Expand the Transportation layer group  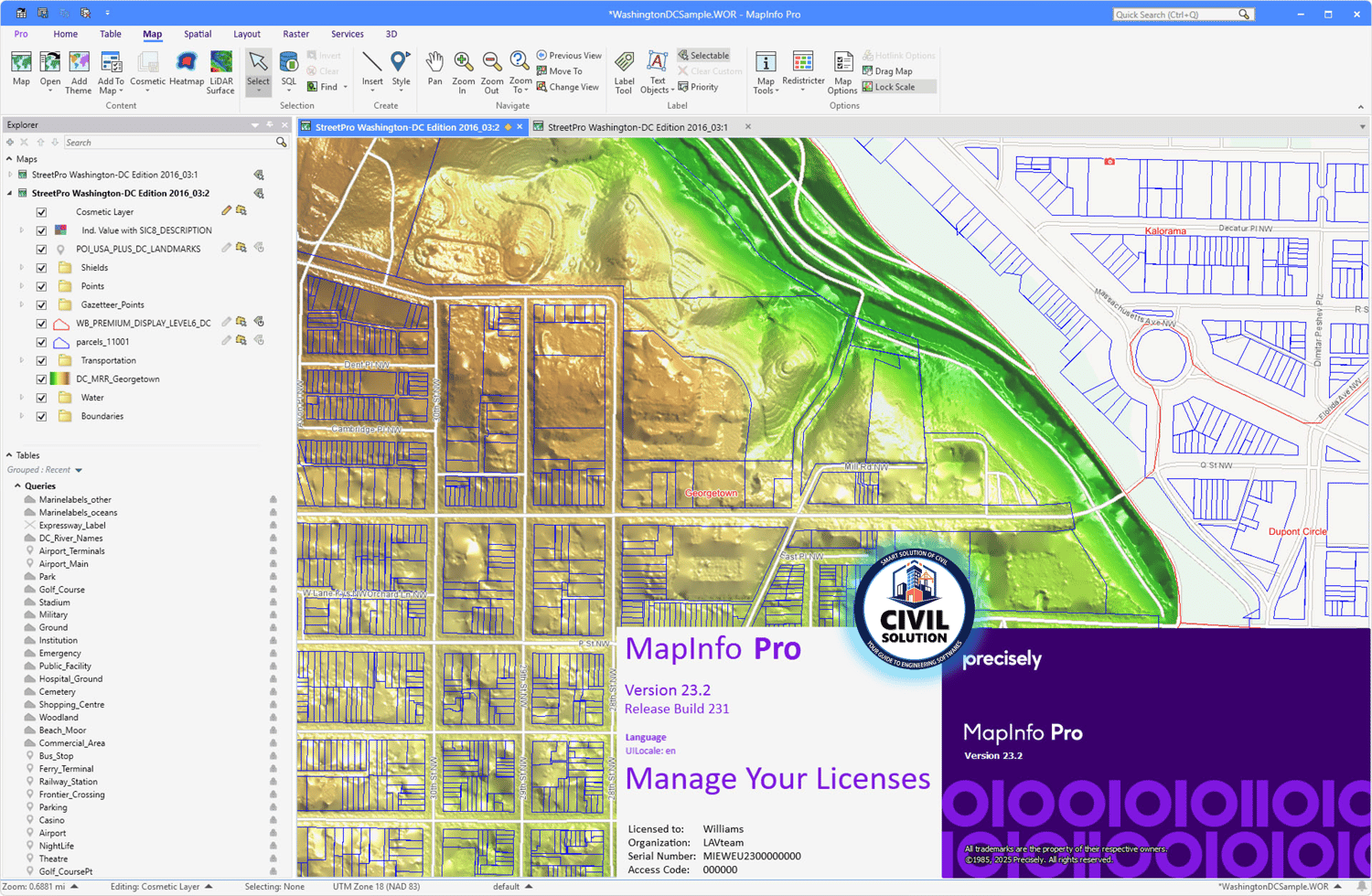click(x=22, y=360)
